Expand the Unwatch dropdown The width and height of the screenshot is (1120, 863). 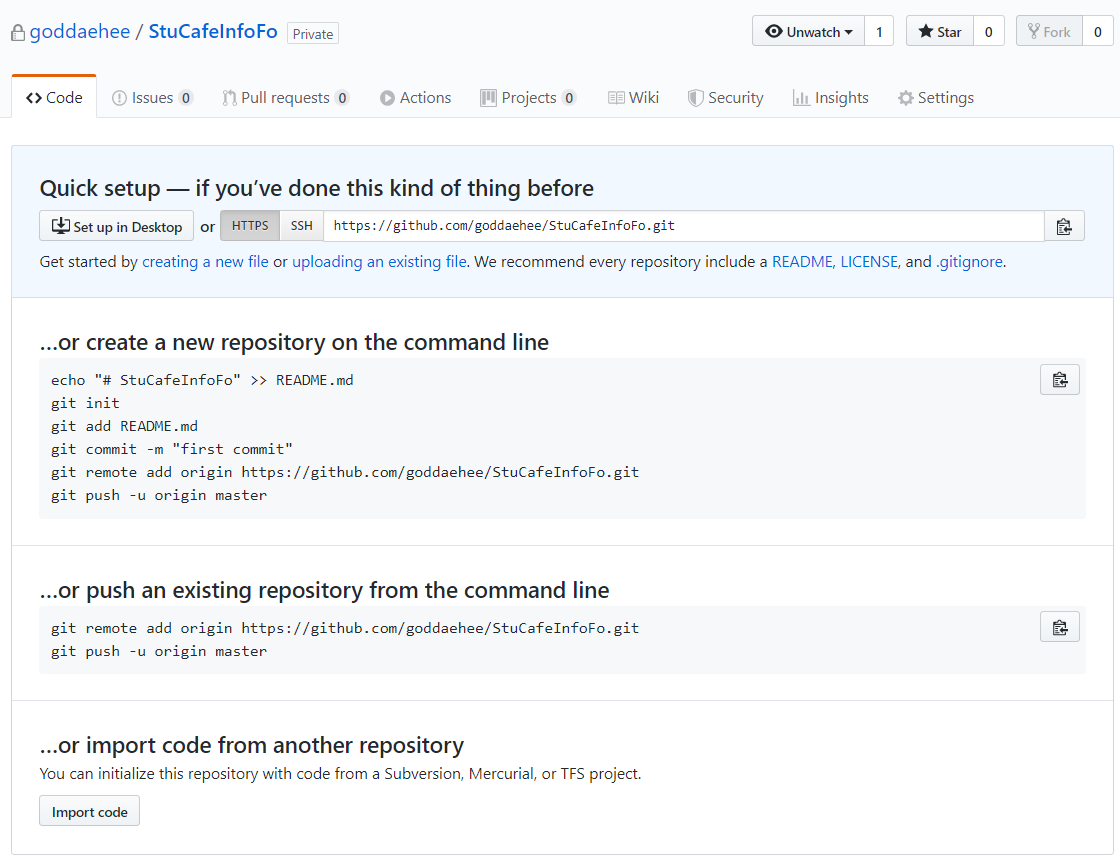click(x=809, y=31)
